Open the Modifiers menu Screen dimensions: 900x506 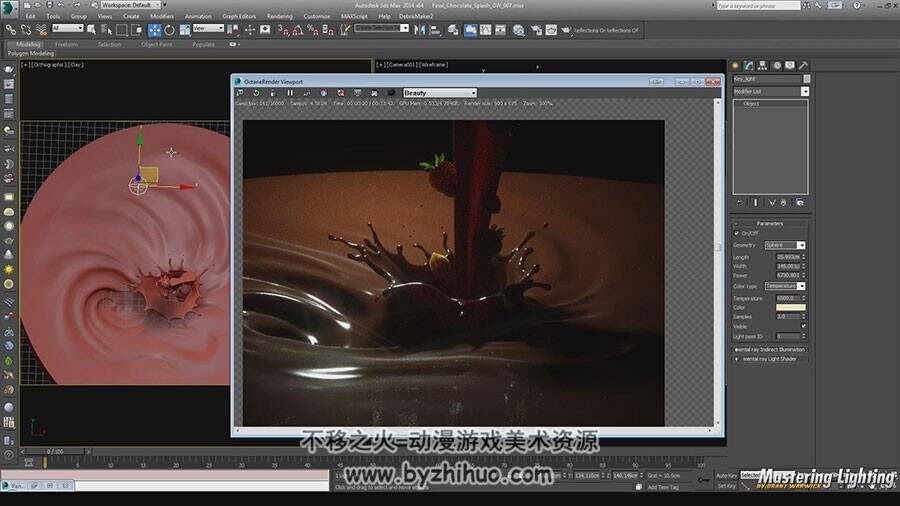click(162, 17)
